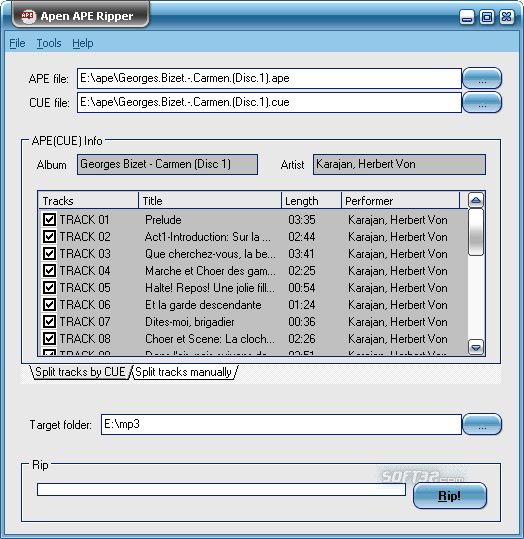Select the 'Marche et Choer des gam...' title
Screen dimensions: 524x539
coord(210,271)
